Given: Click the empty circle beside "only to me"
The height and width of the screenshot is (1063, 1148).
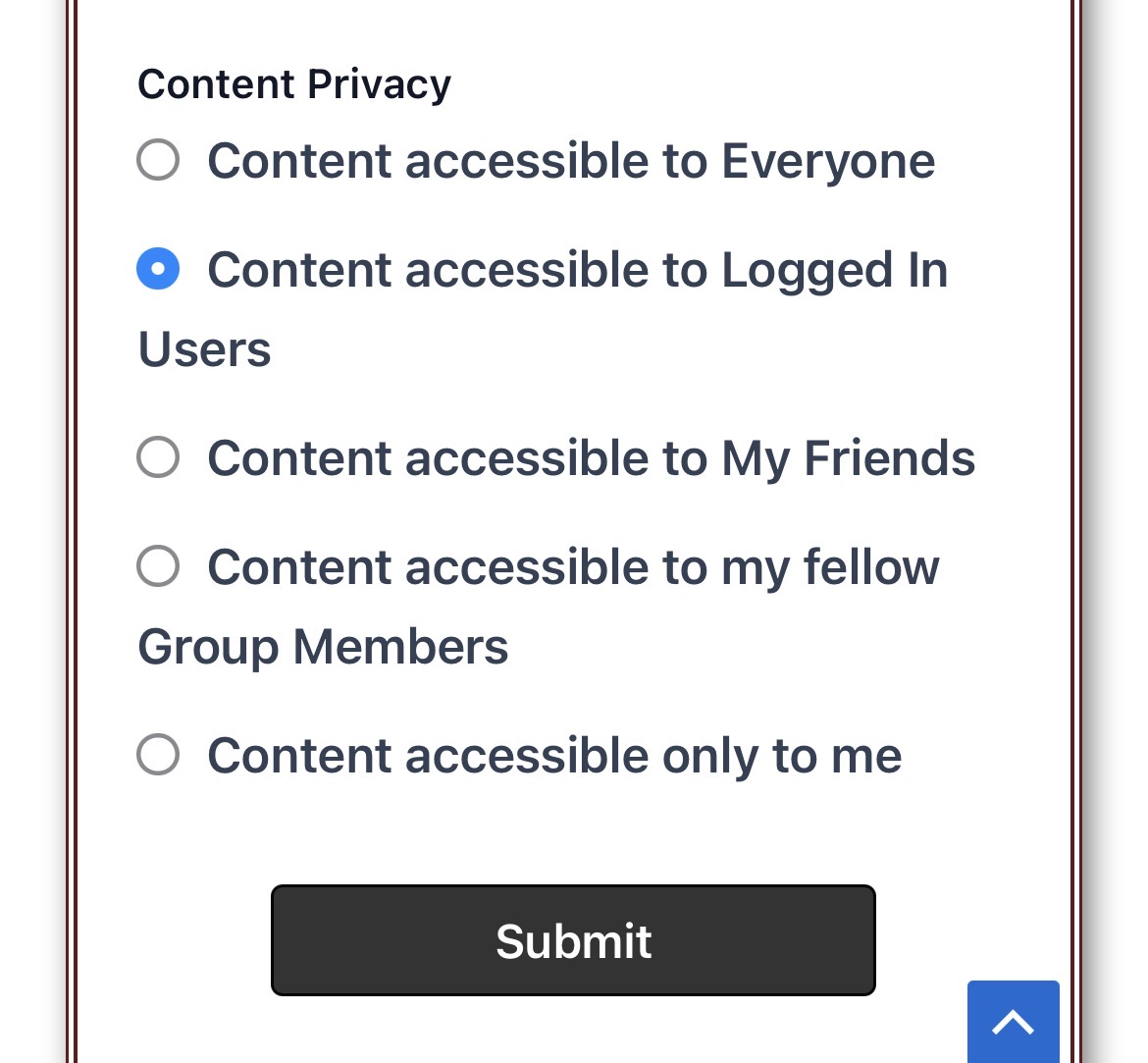Looking at the screenshot, I should point(158,755).
